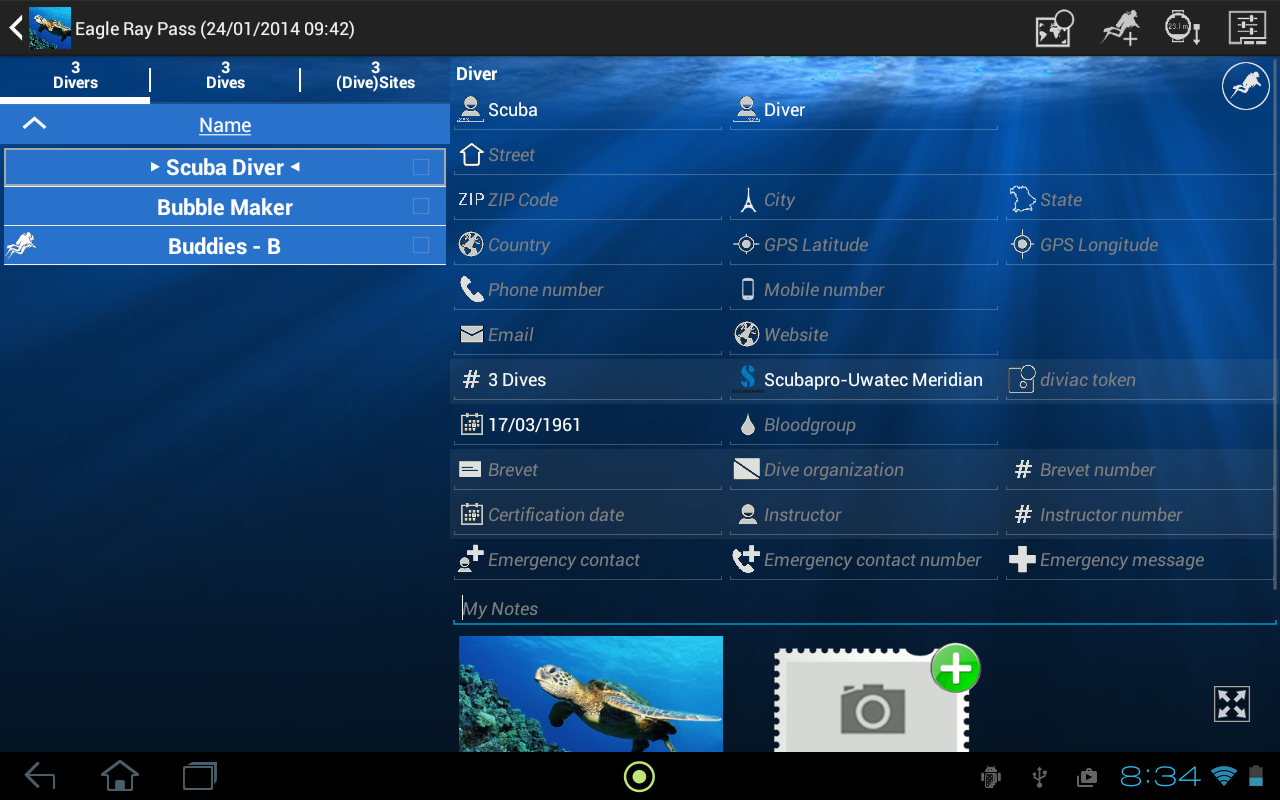This screenshot has height=800, width=1280.
Task: Tap the State field
Action: tap(1140, 200)
